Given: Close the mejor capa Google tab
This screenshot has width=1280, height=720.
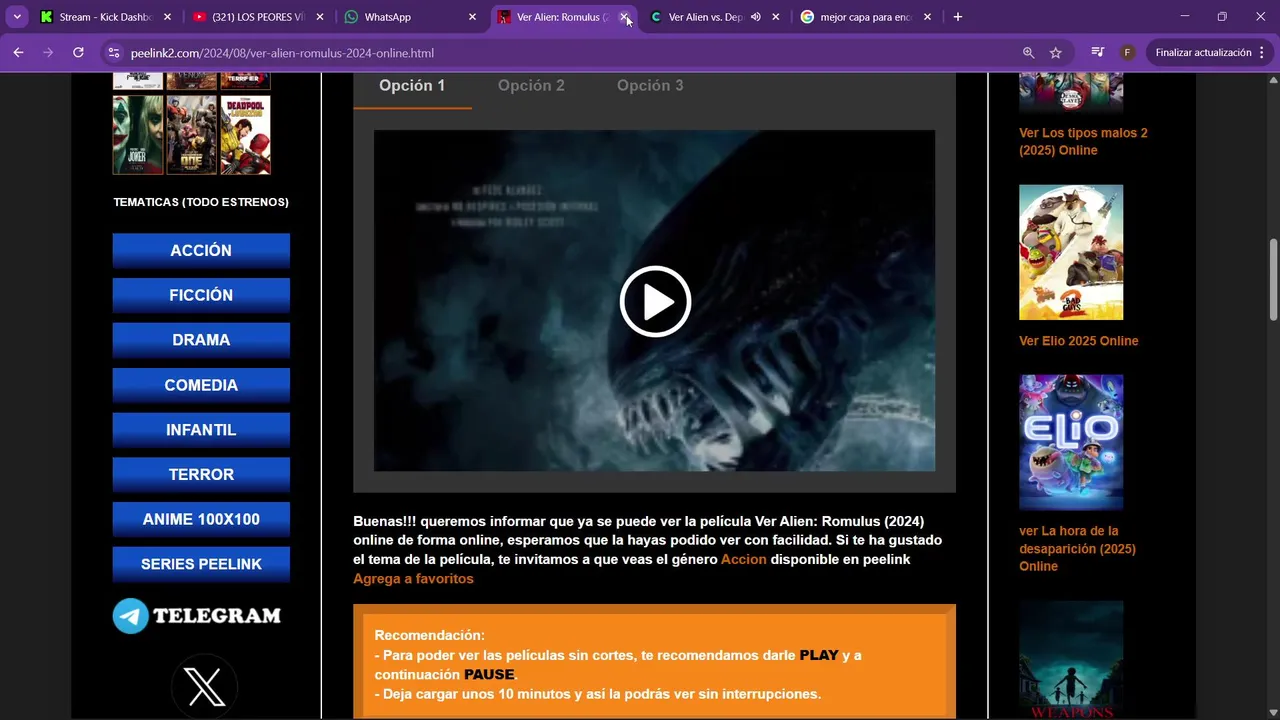Looking at the screenshot, I should pyautogui.click(x=927, y=17).
